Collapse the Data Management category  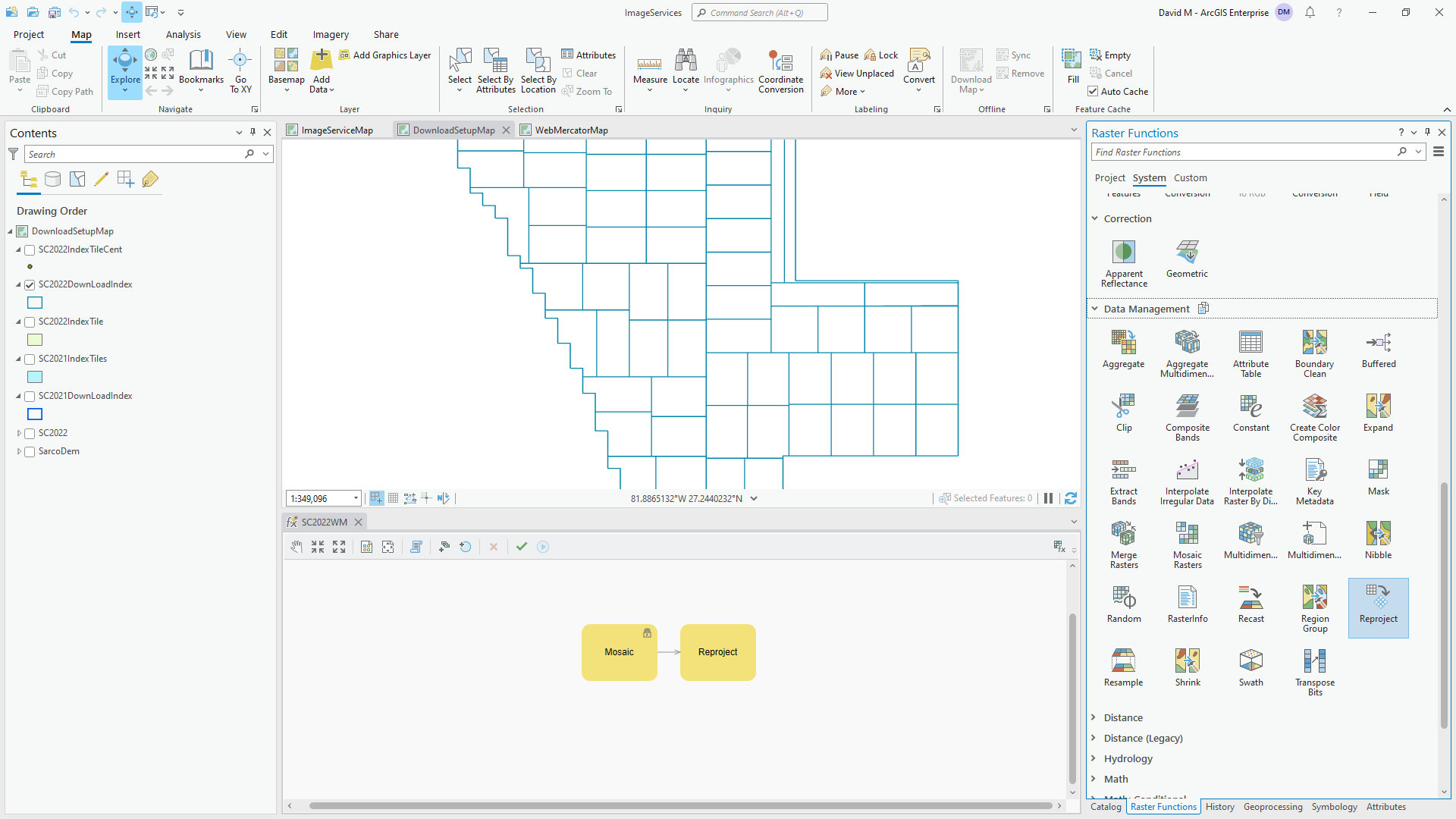click(x=1095, y=309)
